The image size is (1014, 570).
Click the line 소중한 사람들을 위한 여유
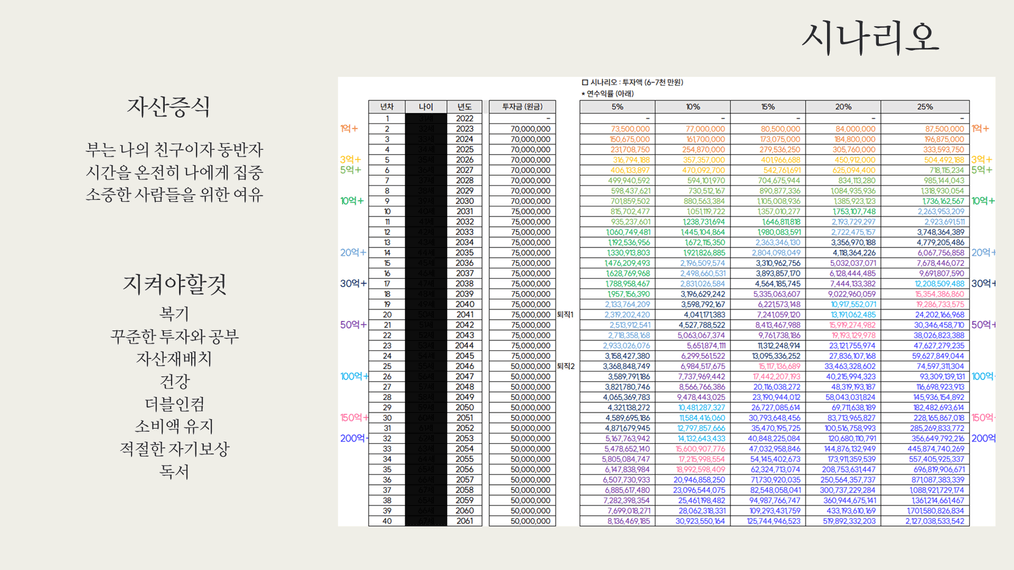(x=175, y=194)
